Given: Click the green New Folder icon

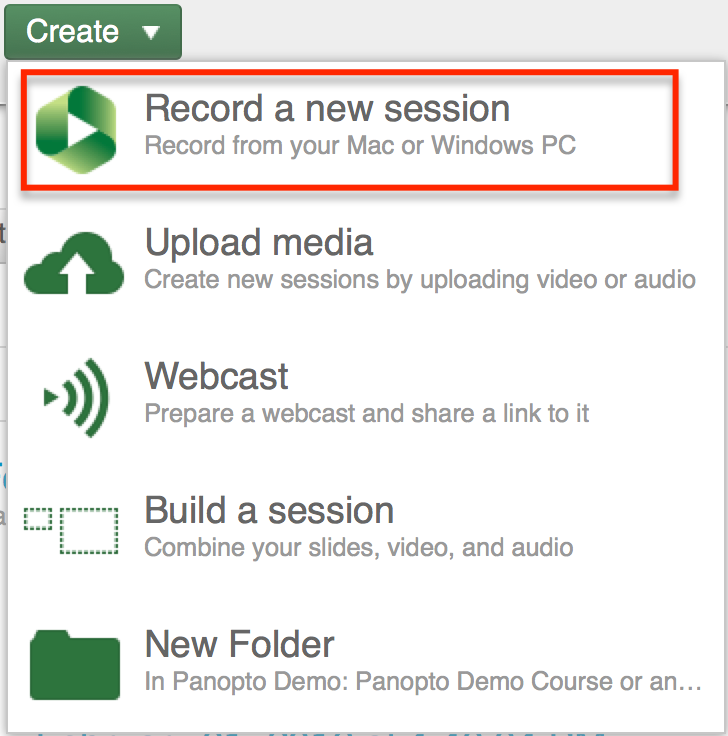Looking at the screenshot, I should 75,664.
